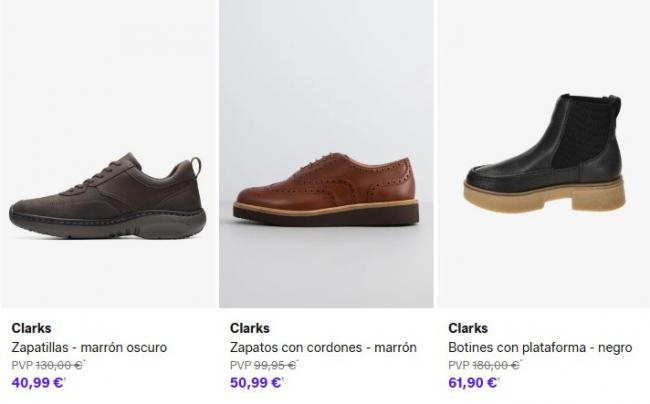Image resolution: width=650 pixels, height=404 pixels.
Task: Click the 61,90 € sale price
Action: click(x=473, y=381)
